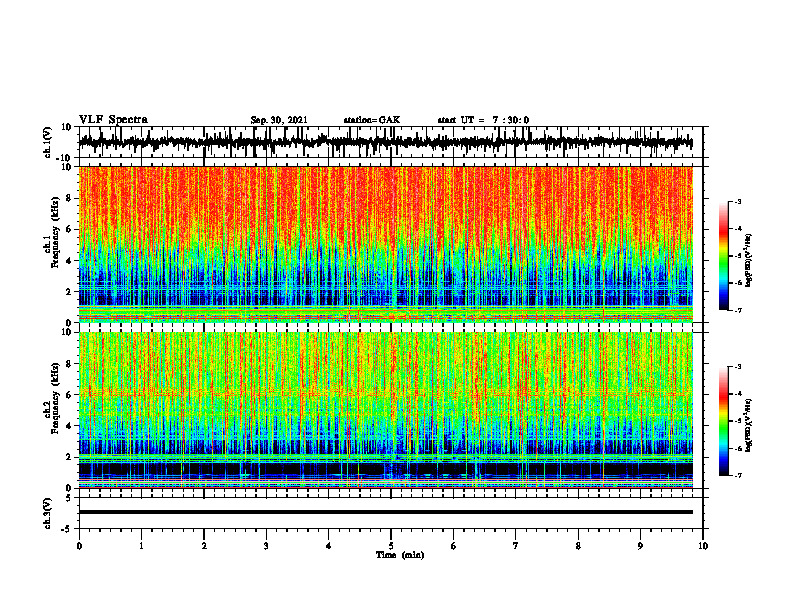The width and height of the screenshot is (792, 612).
Task: Click the log(PSD) label beside ch.2 colorbar
Action: tap(749, 425)
